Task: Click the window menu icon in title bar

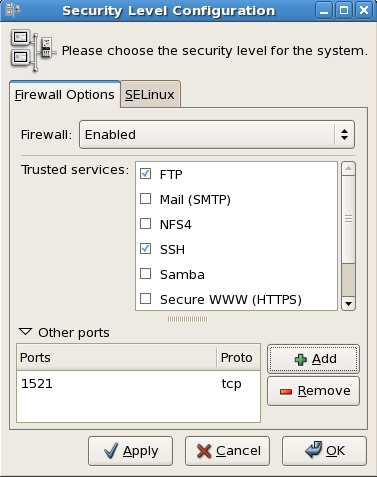Action: [13, 10]
